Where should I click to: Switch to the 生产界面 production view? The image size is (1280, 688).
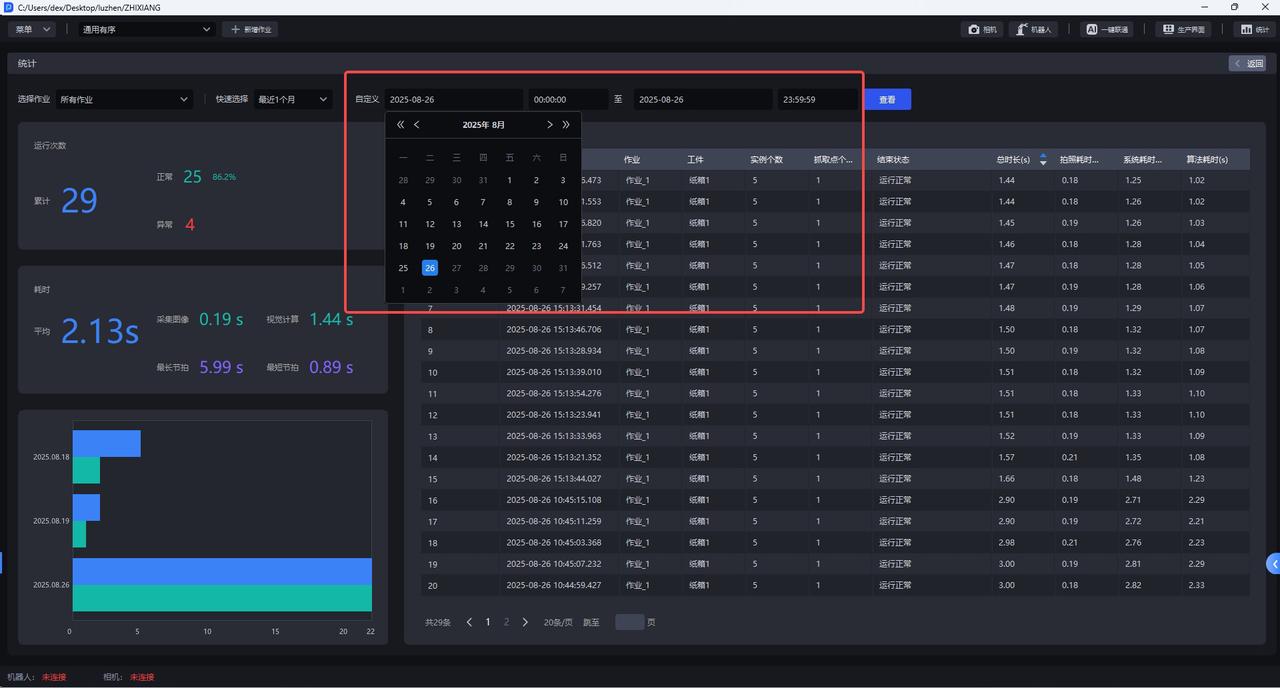pyautogui.click(x=1182, y=30)
